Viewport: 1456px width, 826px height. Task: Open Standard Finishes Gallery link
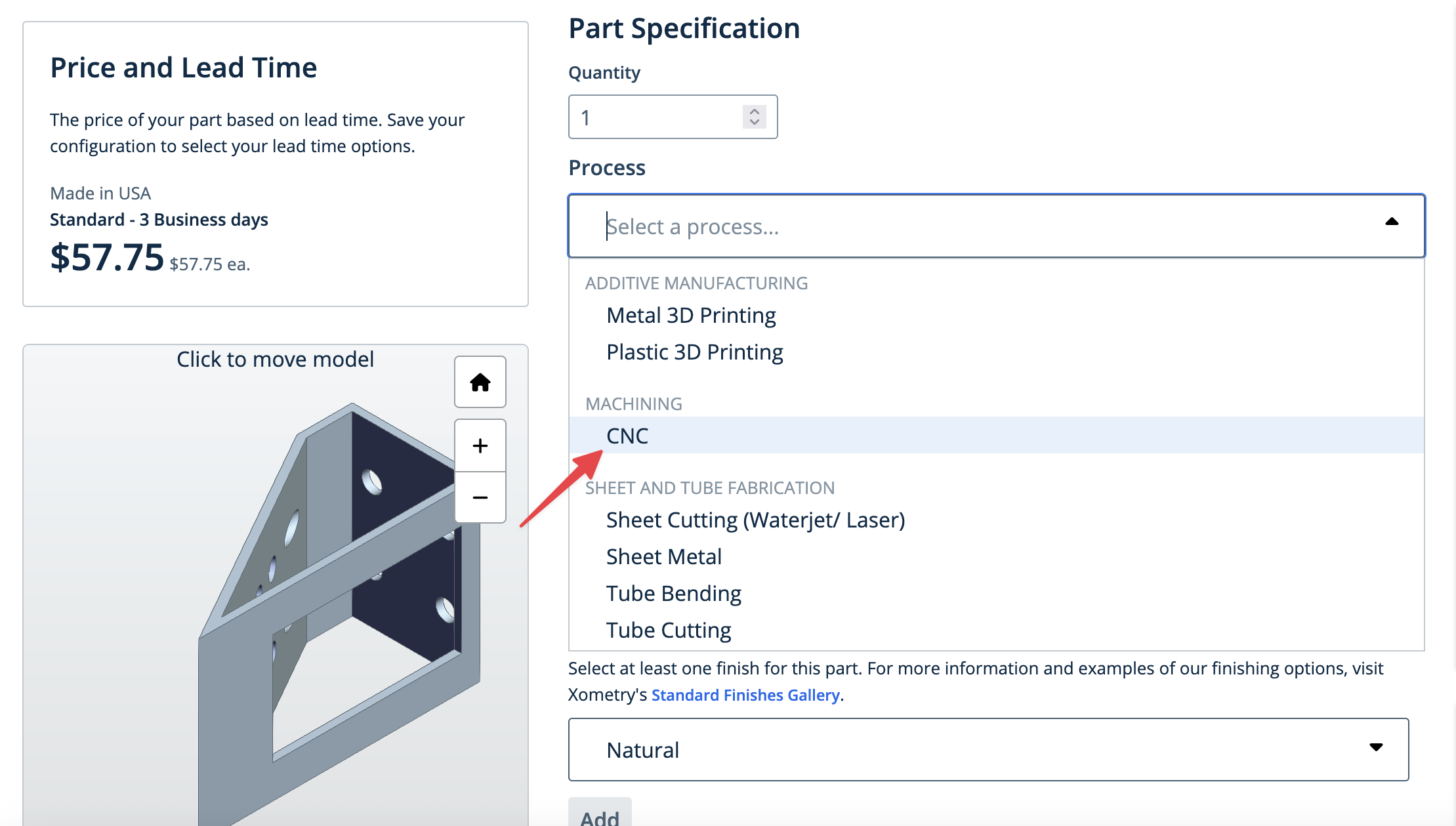[x=745, y=695]
